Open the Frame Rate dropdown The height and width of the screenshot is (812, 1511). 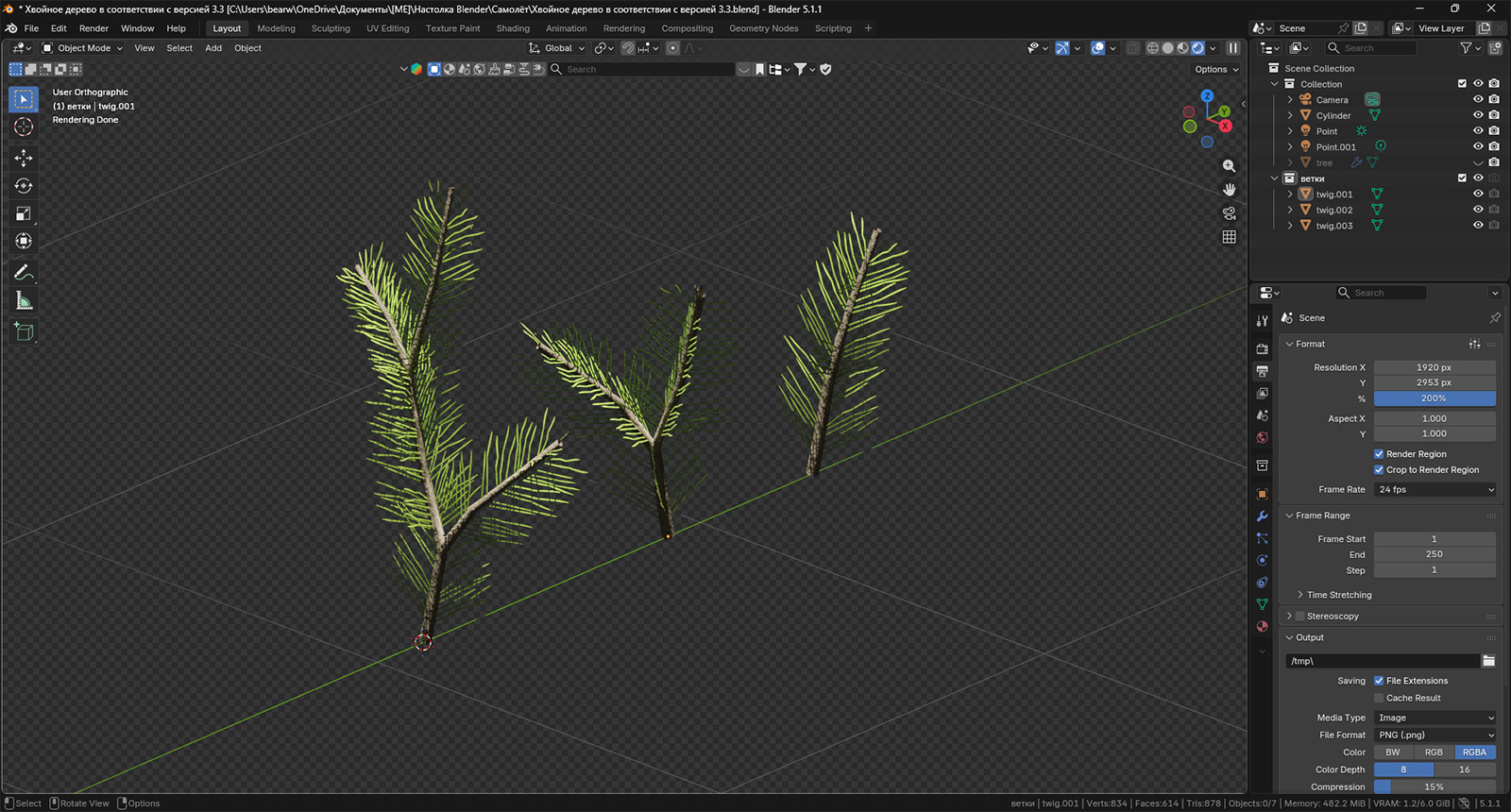(1435, 489)
